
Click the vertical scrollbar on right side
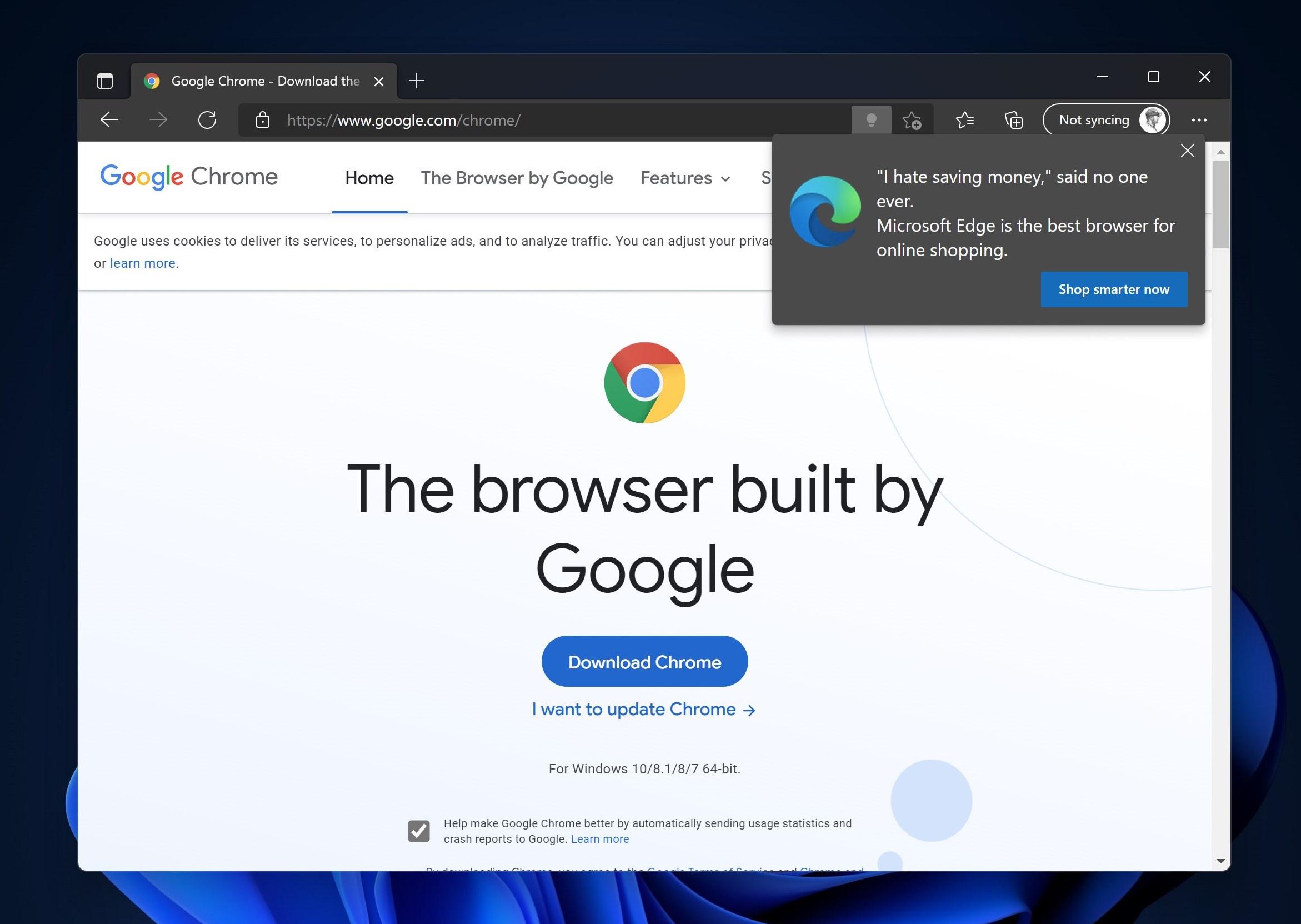[x=1222, y=201]
